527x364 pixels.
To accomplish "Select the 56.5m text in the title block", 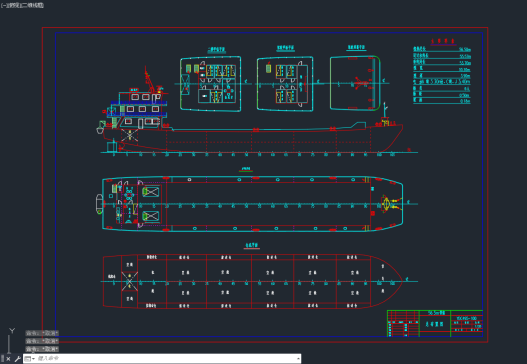I will click(436, 313).
